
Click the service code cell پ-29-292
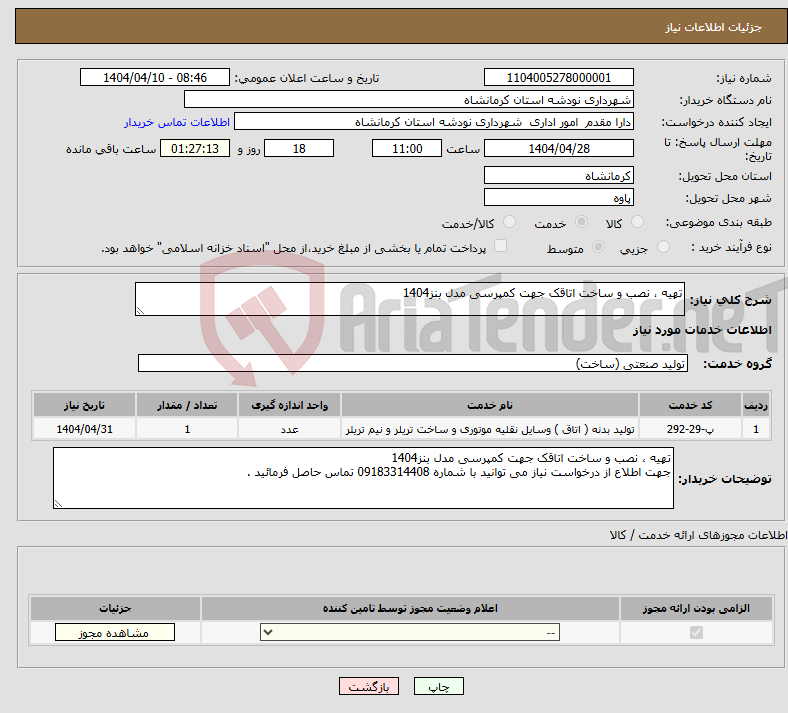coord(691,429)
